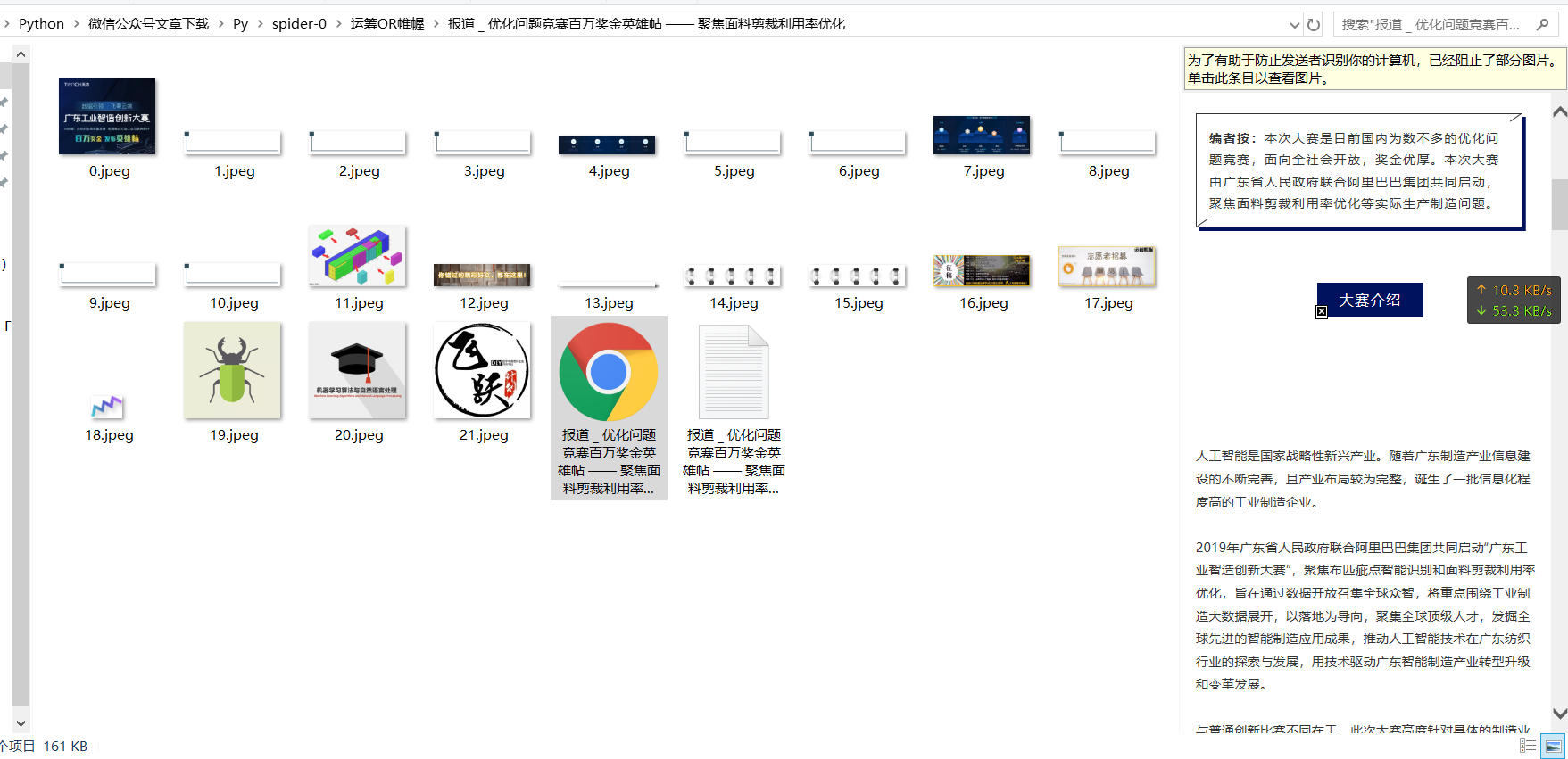Click the blocked images notification bar
The width and height of the screenshot is (1568, 759).
point(1374,69)
